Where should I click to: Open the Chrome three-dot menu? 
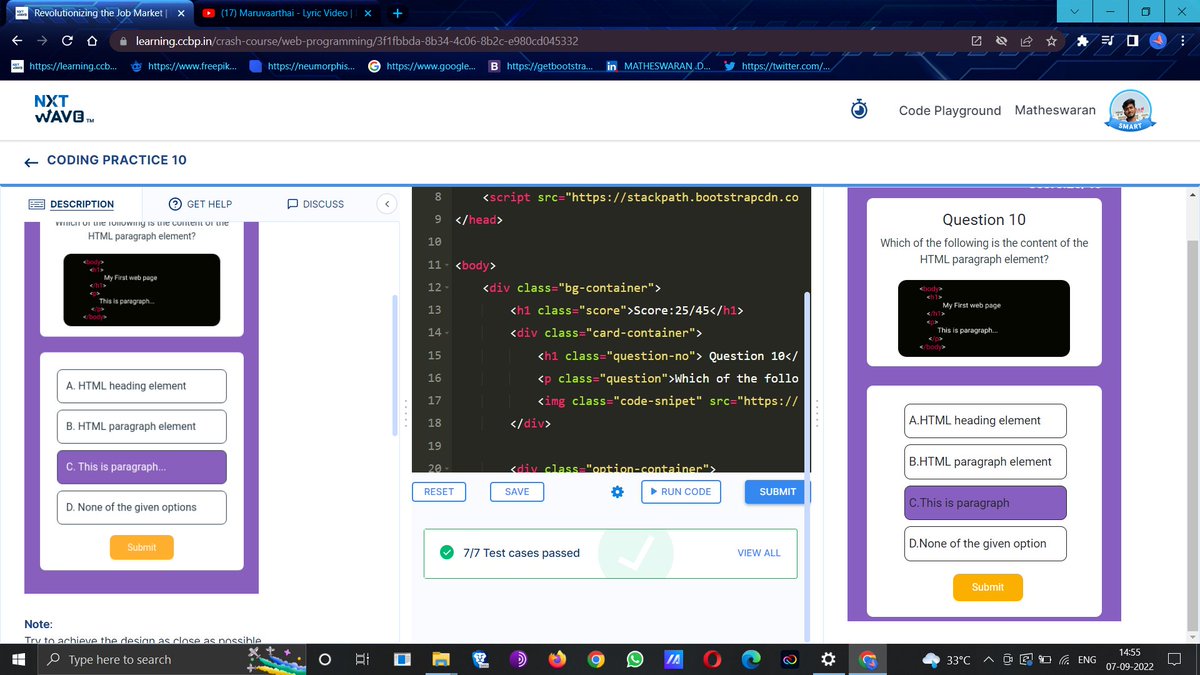[x=1182, y=41]
